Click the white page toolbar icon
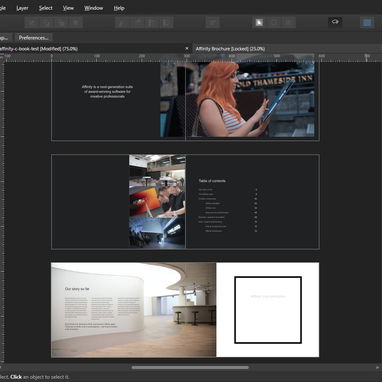Viewport: 382px width, 382px height. [259, 22]
